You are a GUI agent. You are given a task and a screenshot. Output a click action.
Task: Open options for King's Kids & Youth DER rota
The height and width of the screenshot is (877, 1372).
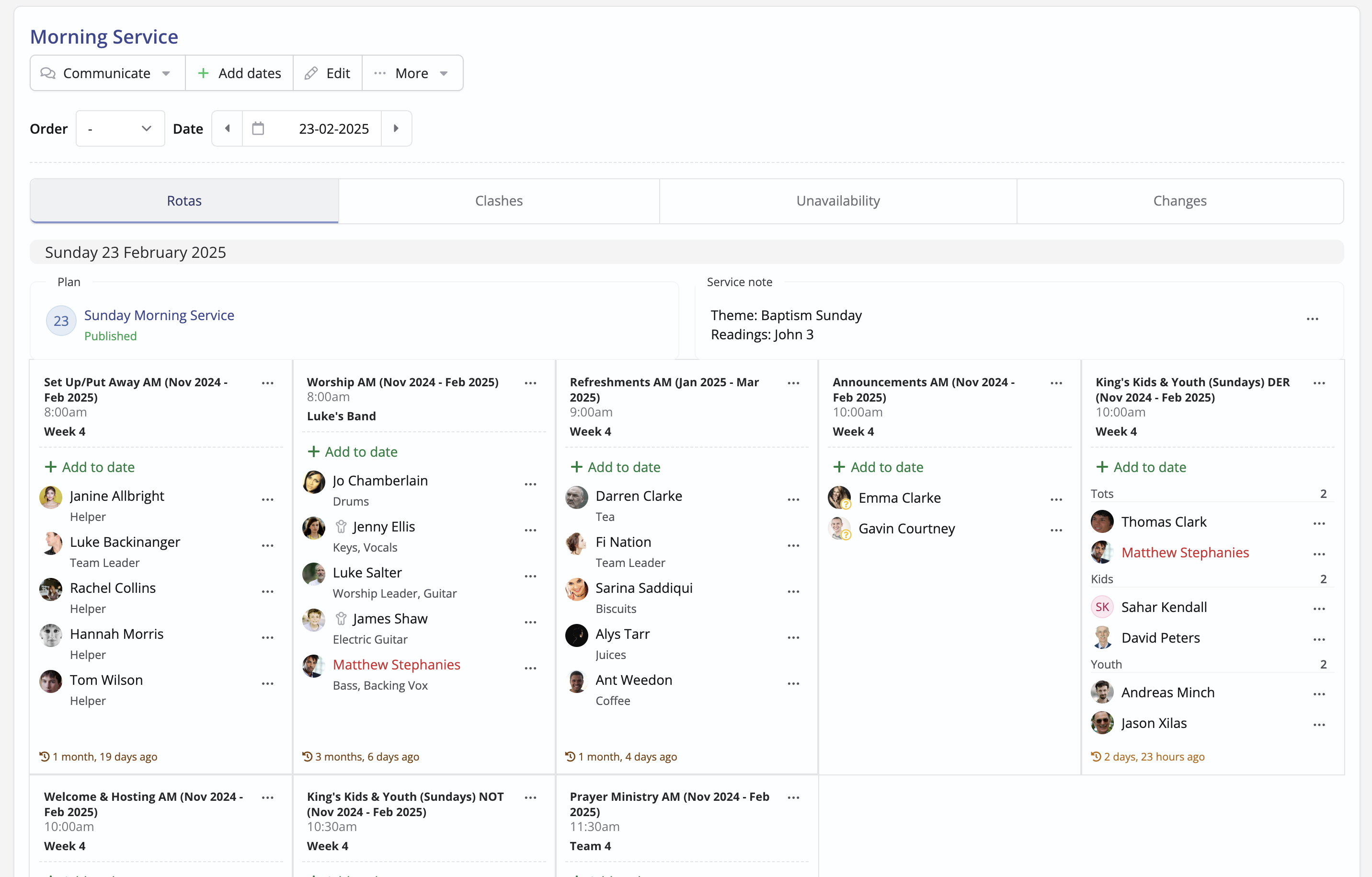[1319, 383]
